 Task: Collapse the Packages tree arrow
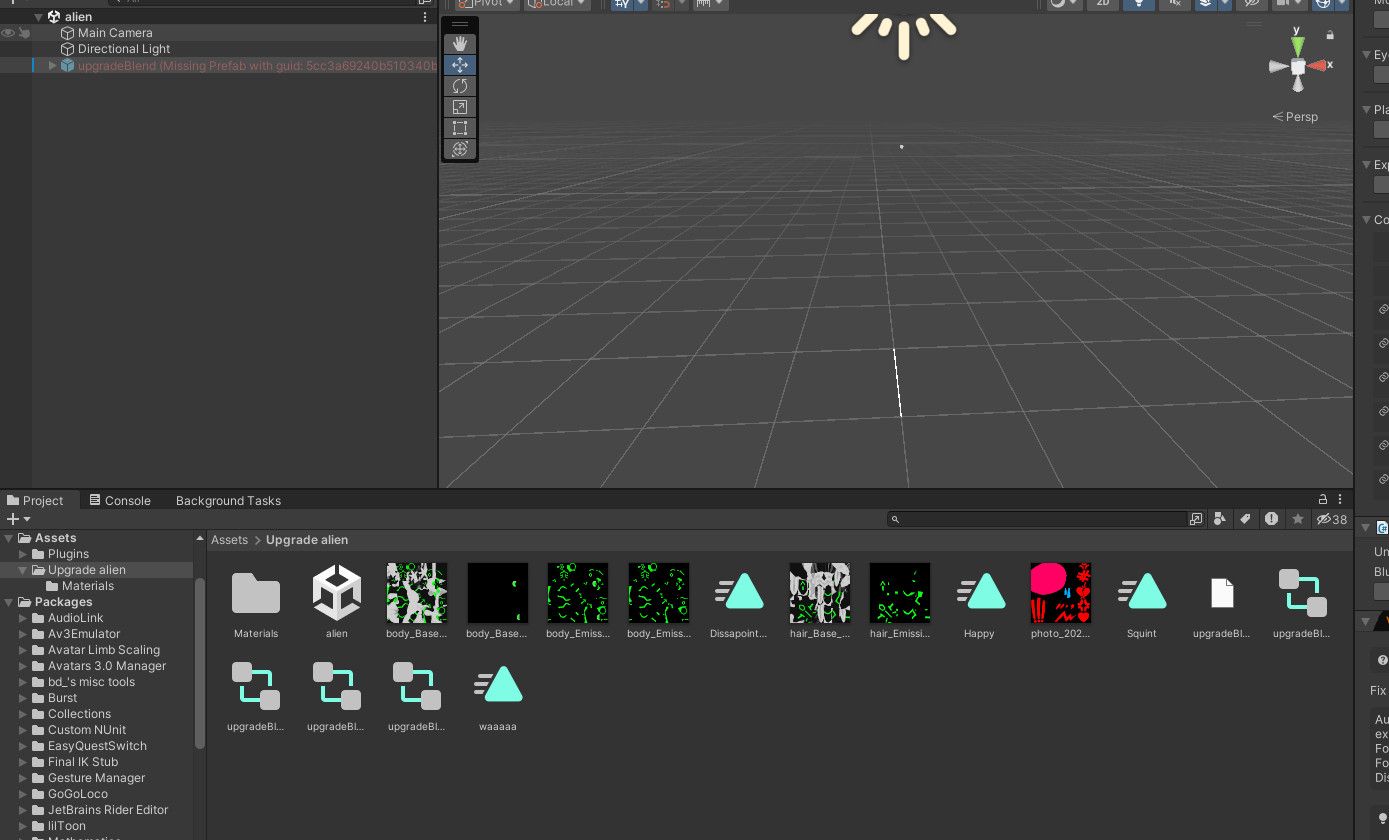(9, 602)
